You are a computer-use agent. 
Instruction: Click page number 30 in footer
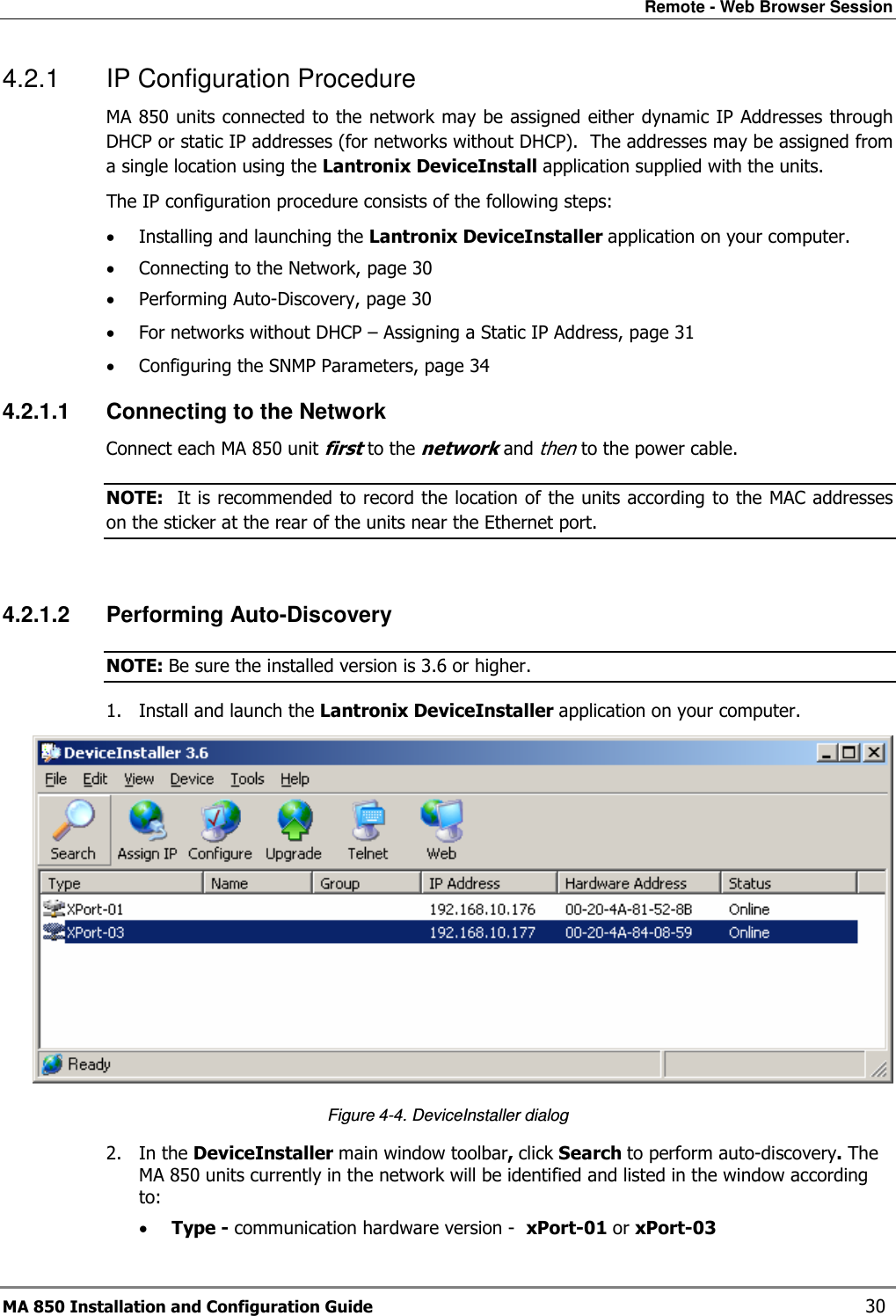tap(876, 1306)
